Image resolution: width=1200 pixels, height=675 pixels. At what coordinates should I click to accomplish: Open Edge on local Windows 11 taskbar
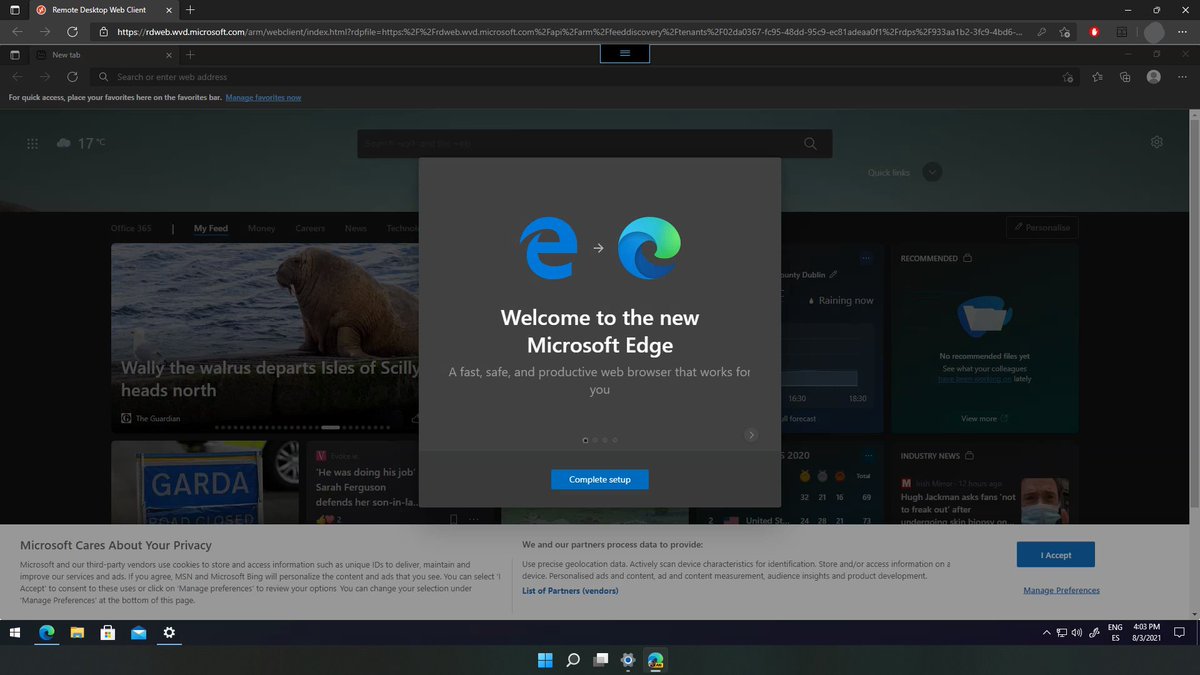tap(655, 660)
